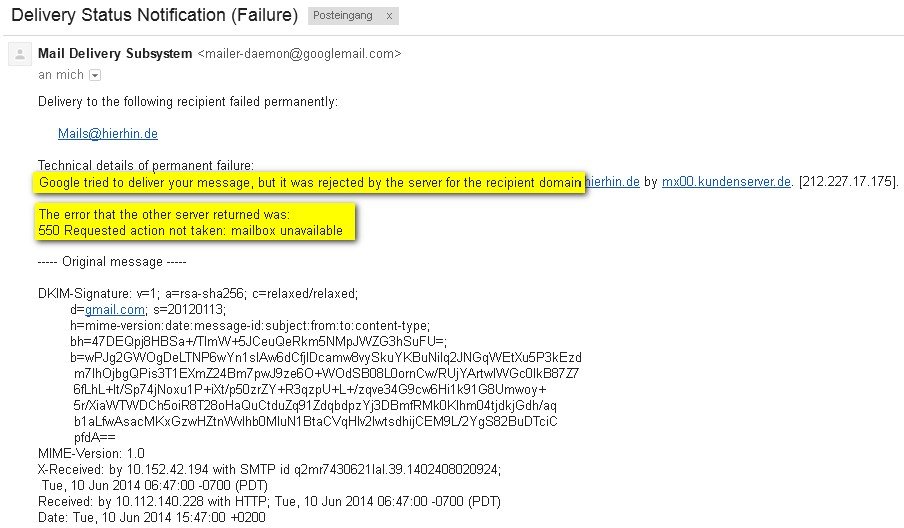This screenshot has width=904, height=528.
Task: Open the mx00.kundenserver.de server link
Action: click(726, 182)
